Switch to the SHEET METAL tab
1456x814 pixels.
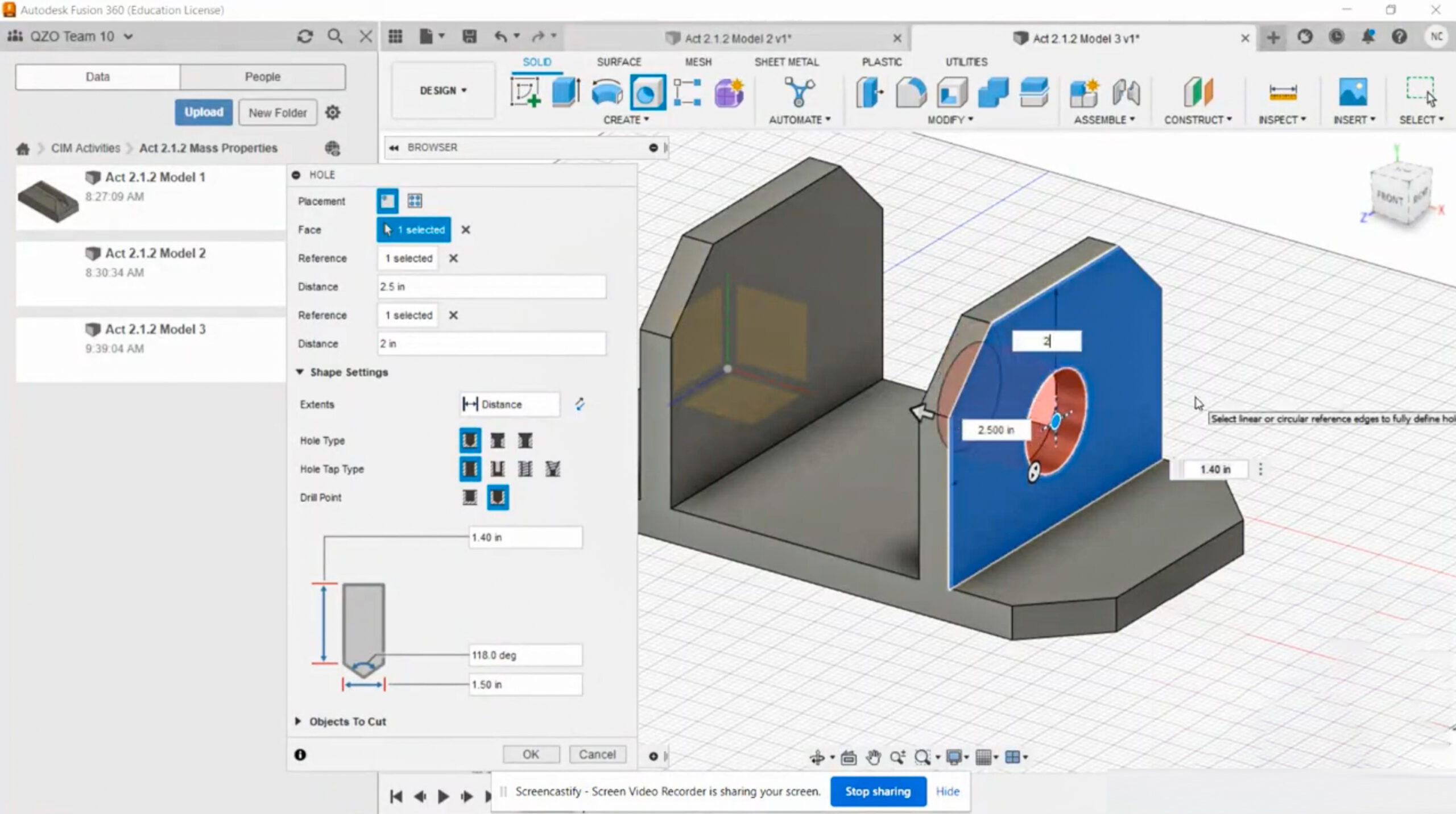pos(787,61)
